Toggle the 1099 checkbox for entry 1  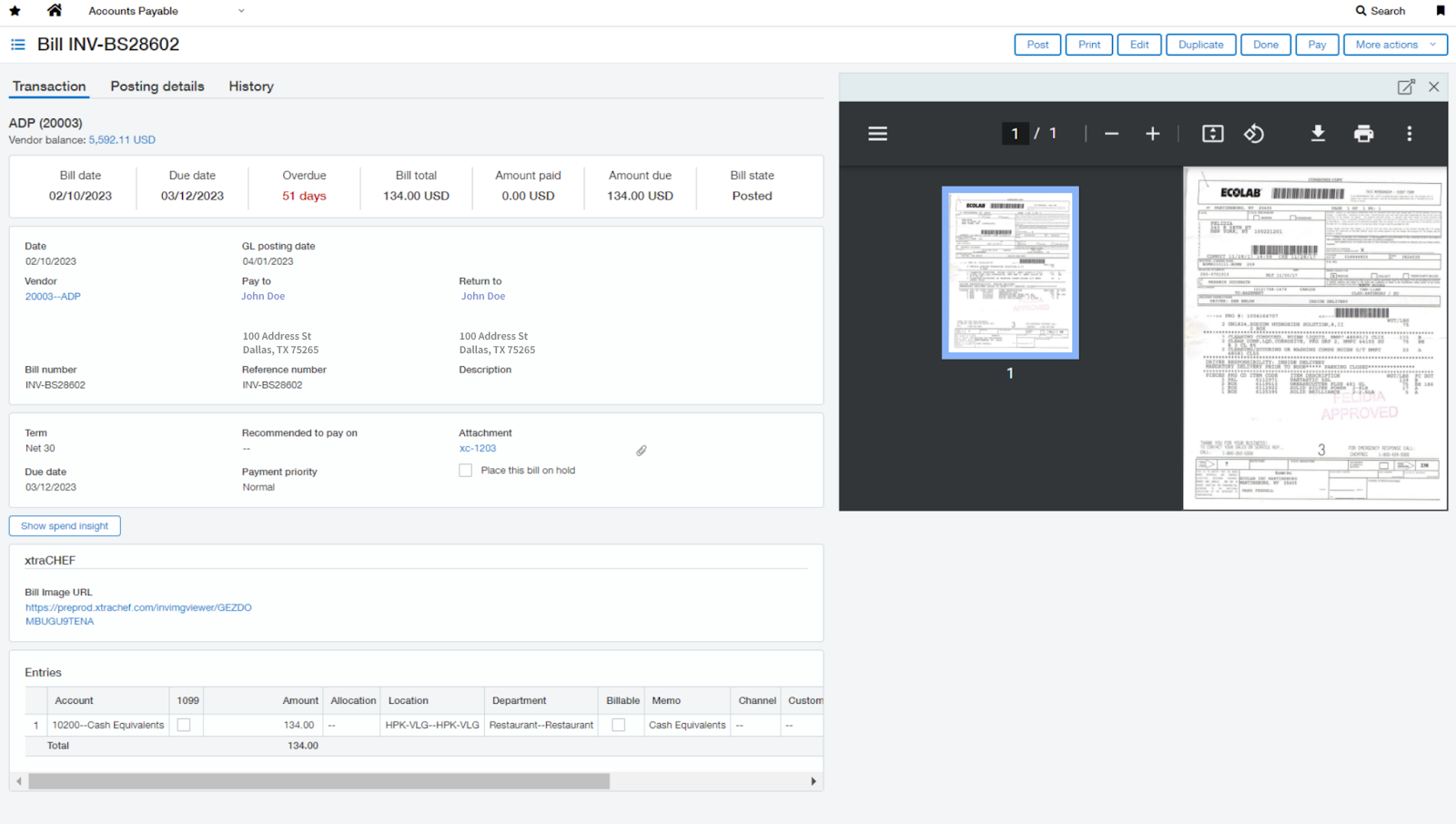[x=184, y=725]
